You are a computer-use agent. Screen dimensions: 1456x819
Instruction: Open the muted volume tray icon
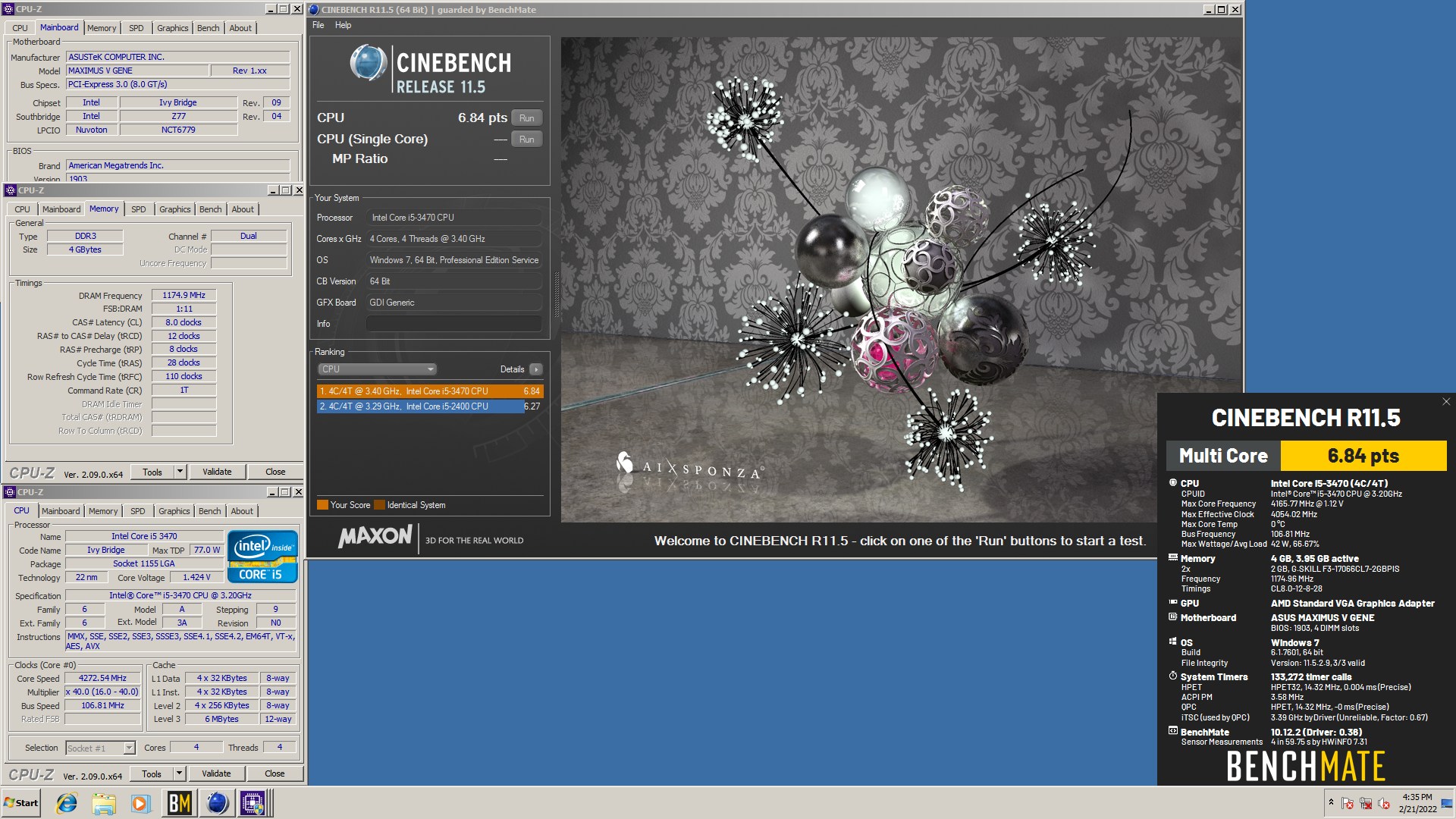[1384, 804]
